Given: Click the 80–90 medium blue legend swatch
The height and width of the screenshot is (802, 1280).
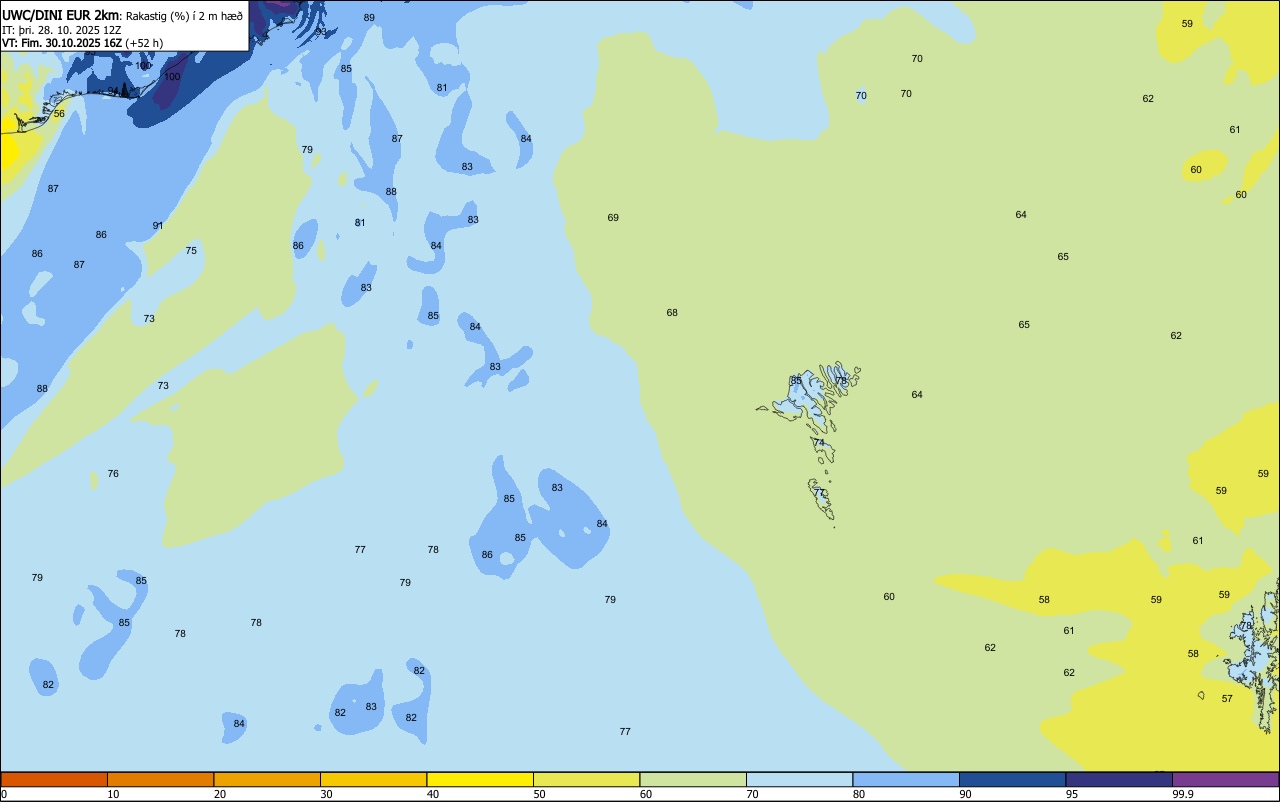Looking at the screenshot, I should point(906,779).
